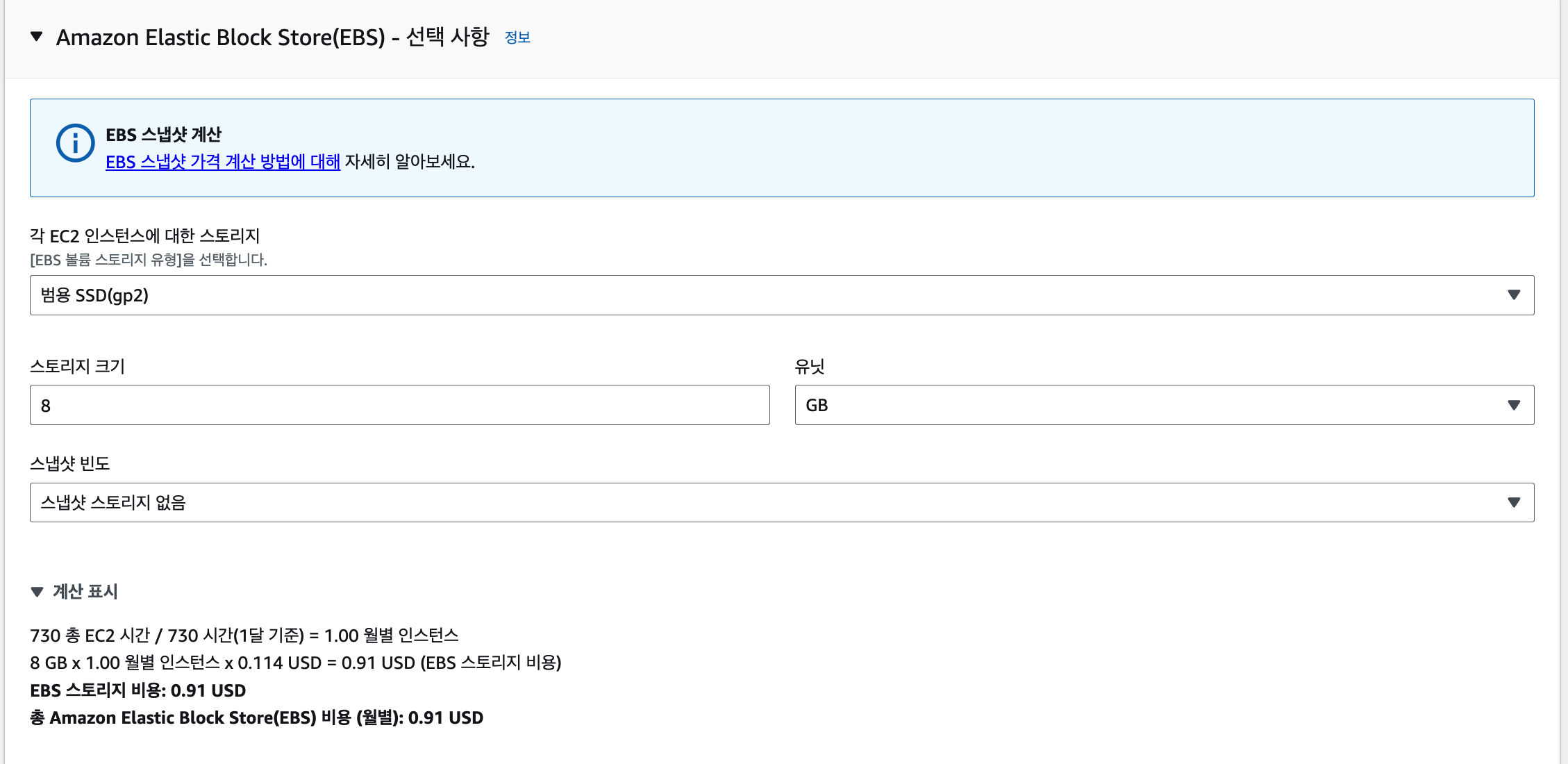Collapse the 계산 표시 triangle icon
The image size is (1568, 764).
pyautogui.click(x=37, y=592)
